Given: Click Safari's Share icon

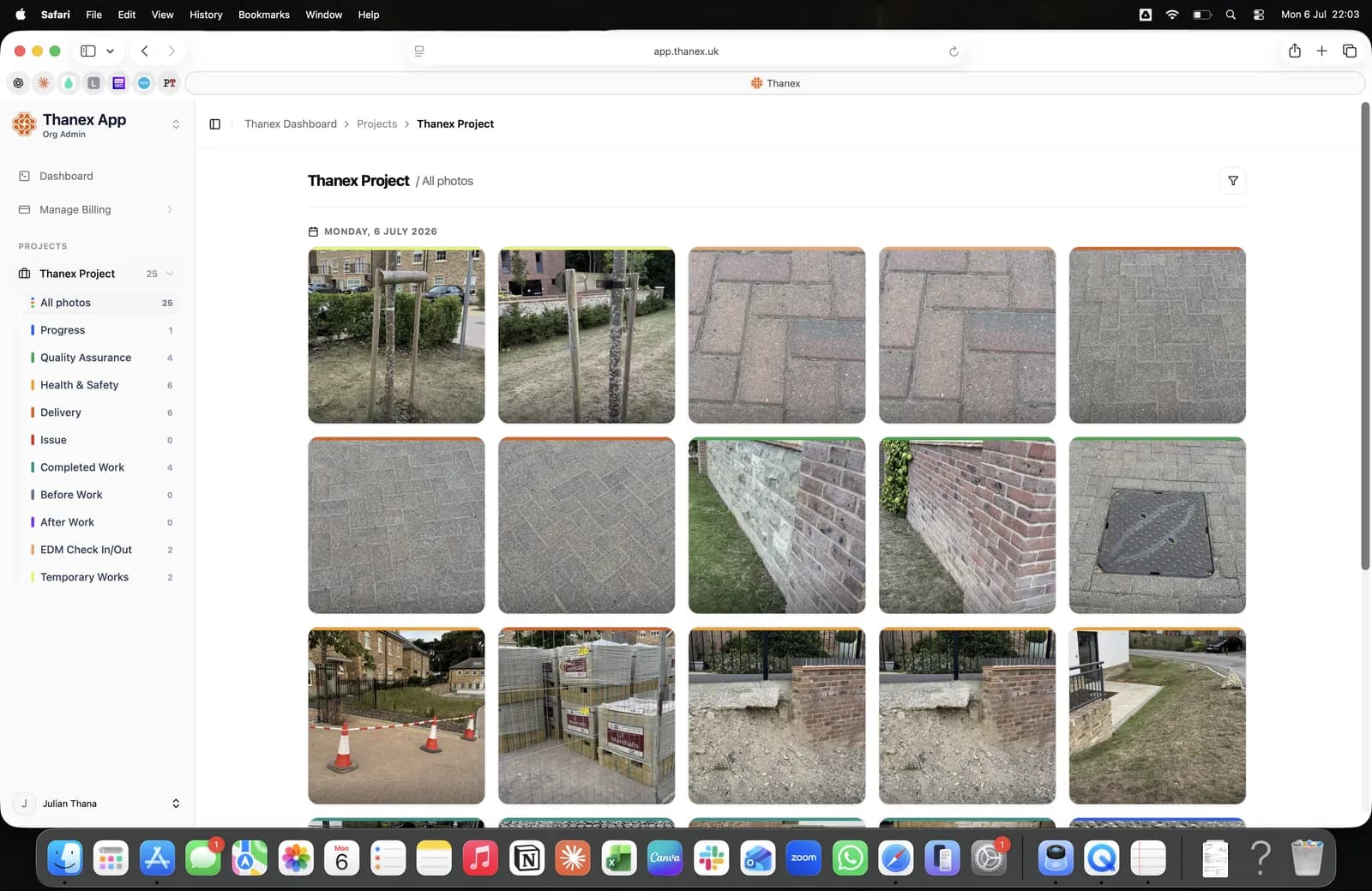Looking at the screenshot, I should click(1295, 51).
